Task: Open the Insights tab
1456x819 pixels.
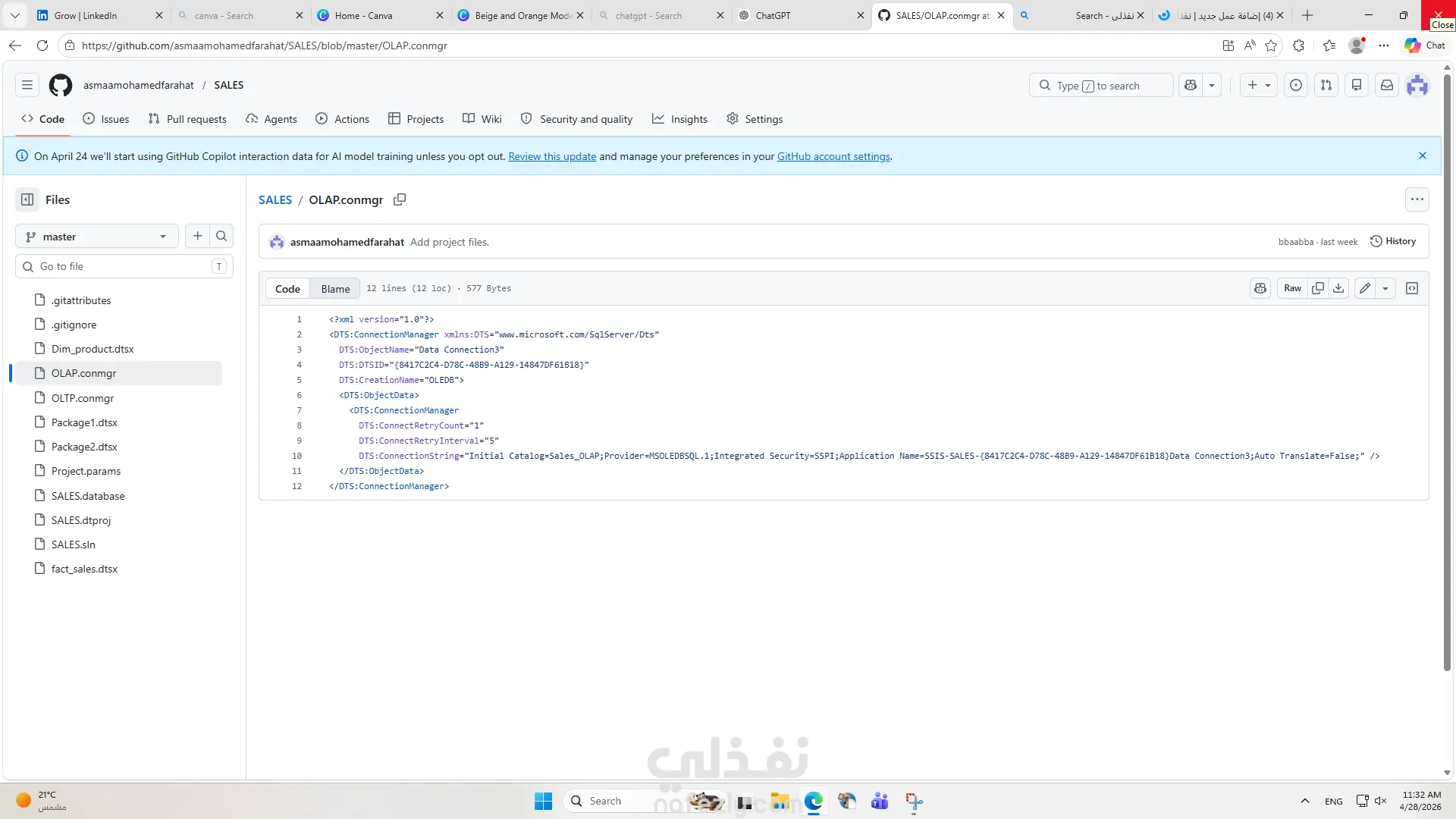Action: pyautogui.click(x=680, y=119)
